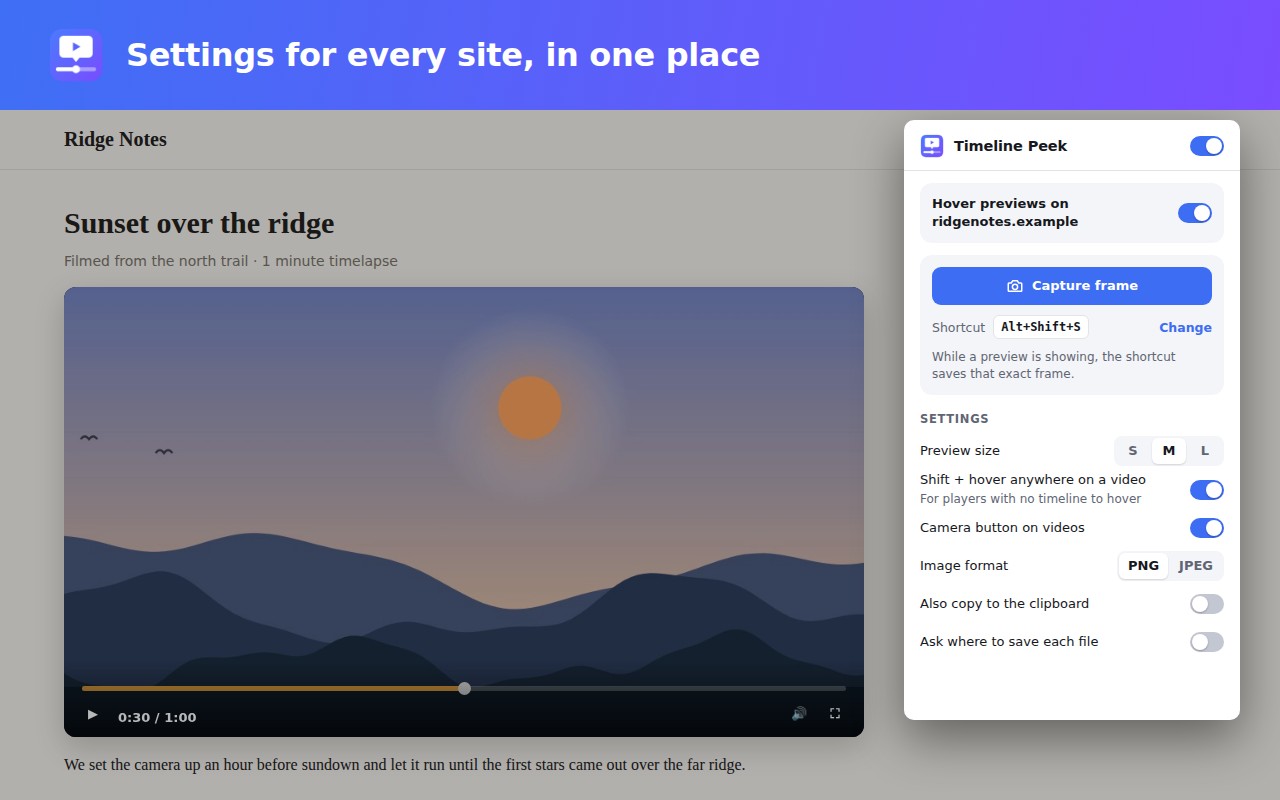Click the Timeline Peek logo in the banner

point(76,55)
